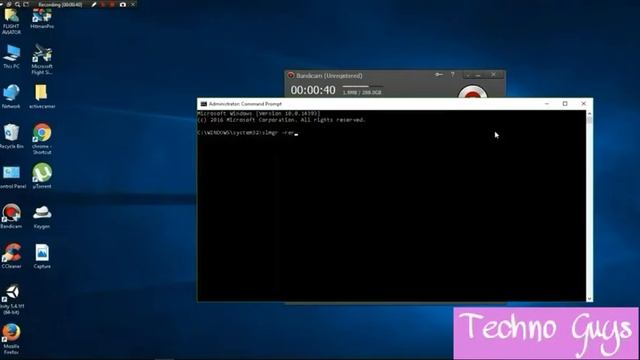This screenshot has height=360, width=640.
Task: Open the Network desktop icon
Action: pos(11,96)
